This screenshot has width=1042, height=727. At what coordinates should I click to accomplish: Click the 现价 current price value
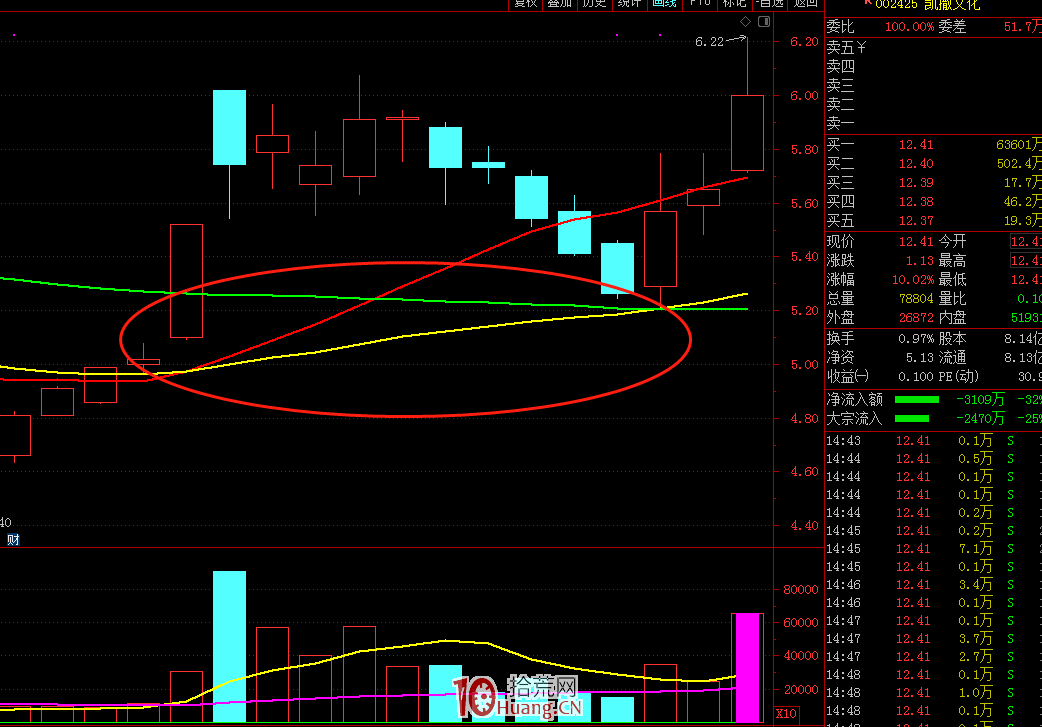point(916,241)
